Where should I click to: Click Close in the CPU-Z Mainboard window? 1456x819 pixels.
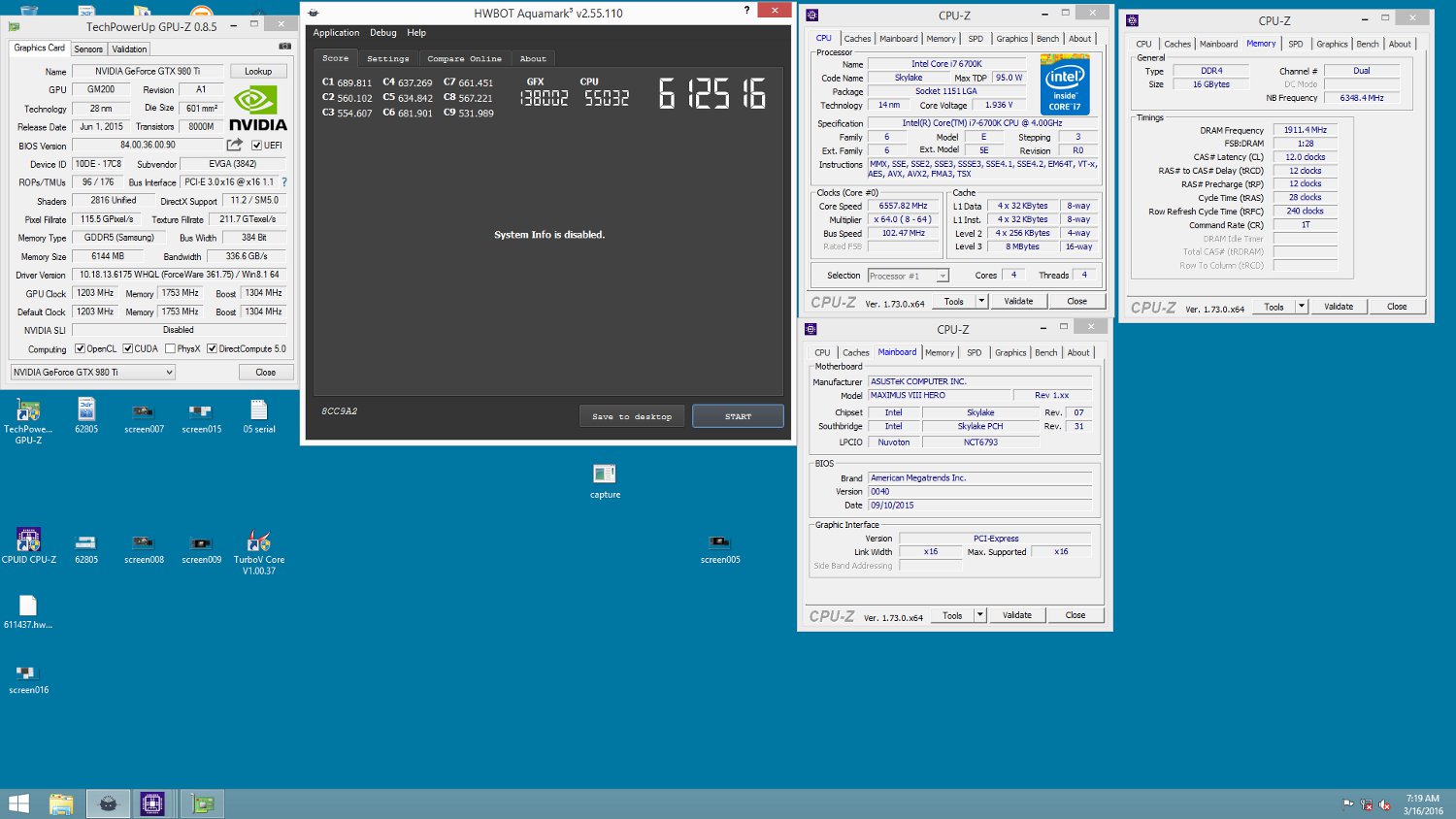[x=1075, y=615]
